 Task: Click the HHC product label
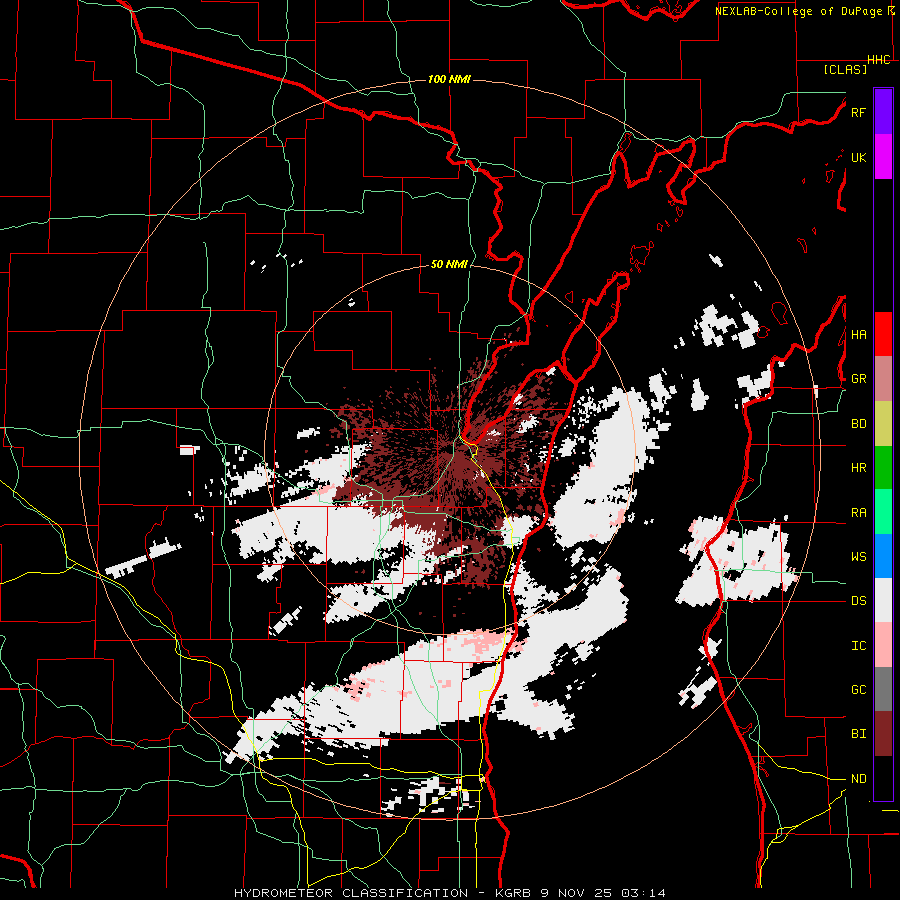click(878, 60)
